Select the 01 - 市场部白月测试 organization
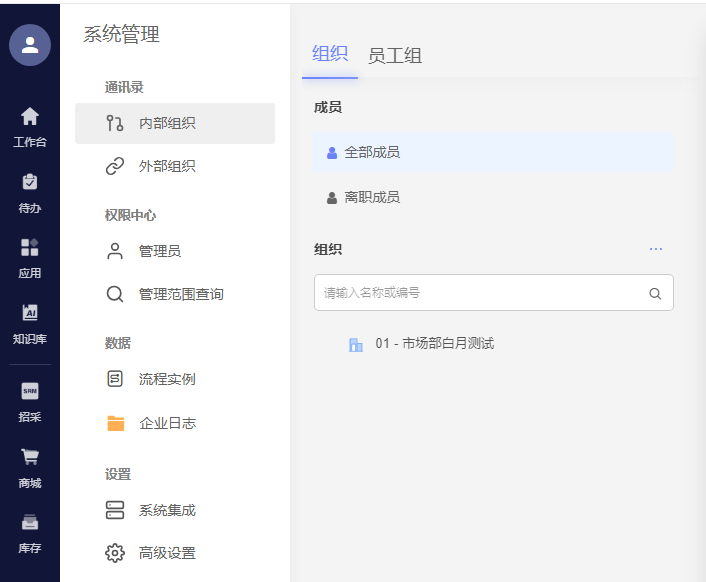 434,344
